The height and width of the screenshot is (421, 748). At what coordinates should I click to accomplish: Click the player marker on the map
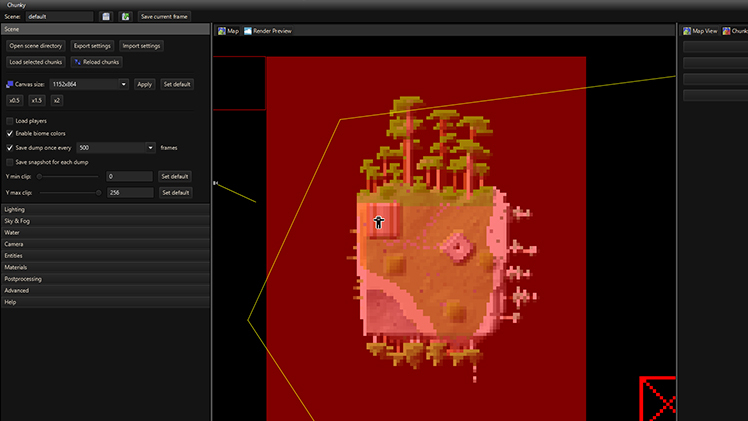click(x=379, y=221)
